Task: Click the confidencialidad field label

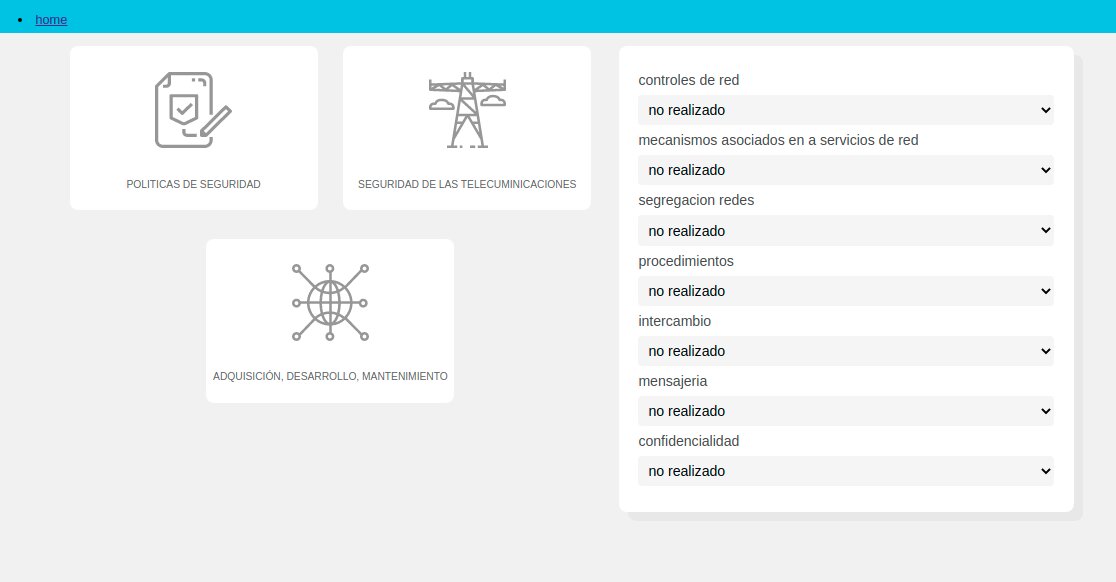Action: (x=688, y=441)
